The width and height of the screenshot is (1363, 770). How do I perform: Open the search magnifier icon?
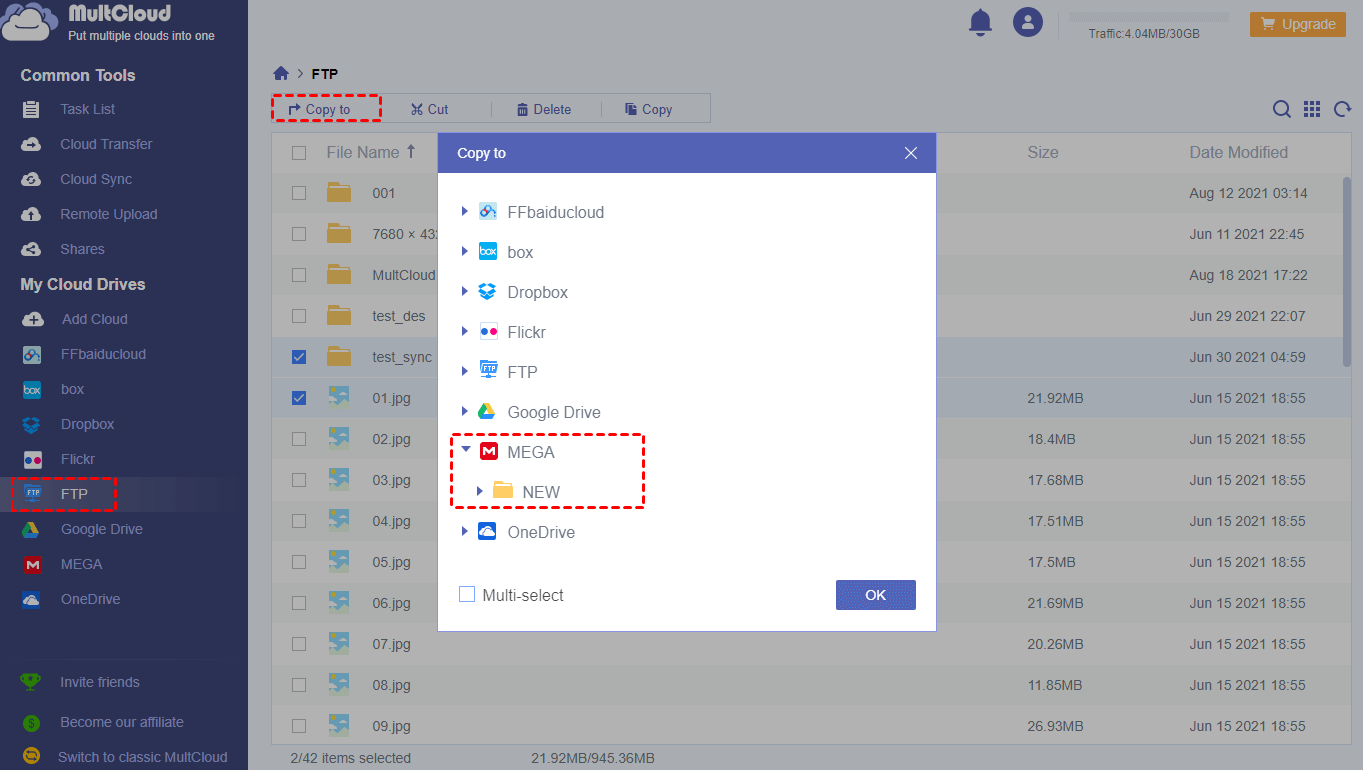pos(1281,109)
